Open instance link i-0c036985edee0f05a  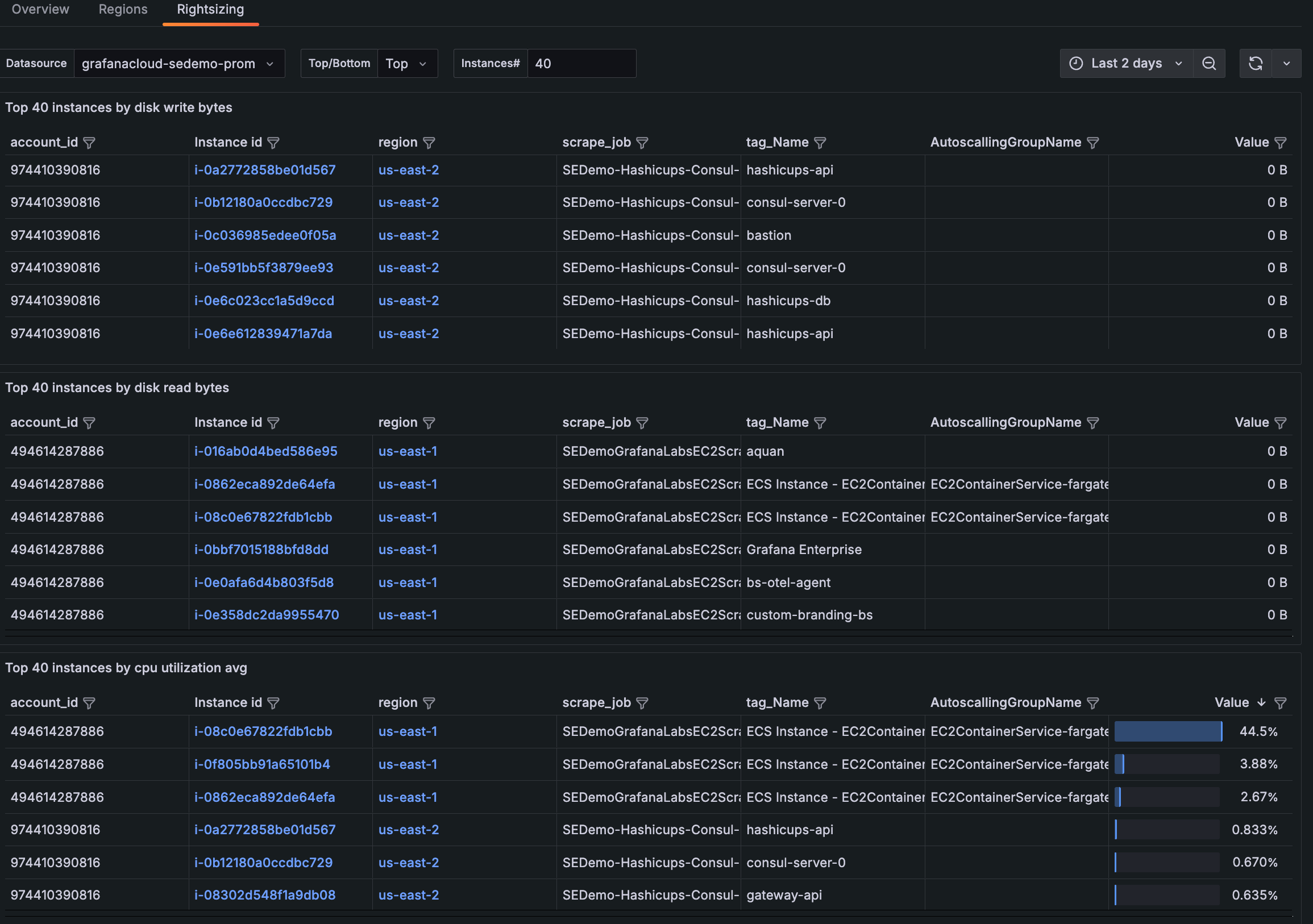click(x=265, y=236)
